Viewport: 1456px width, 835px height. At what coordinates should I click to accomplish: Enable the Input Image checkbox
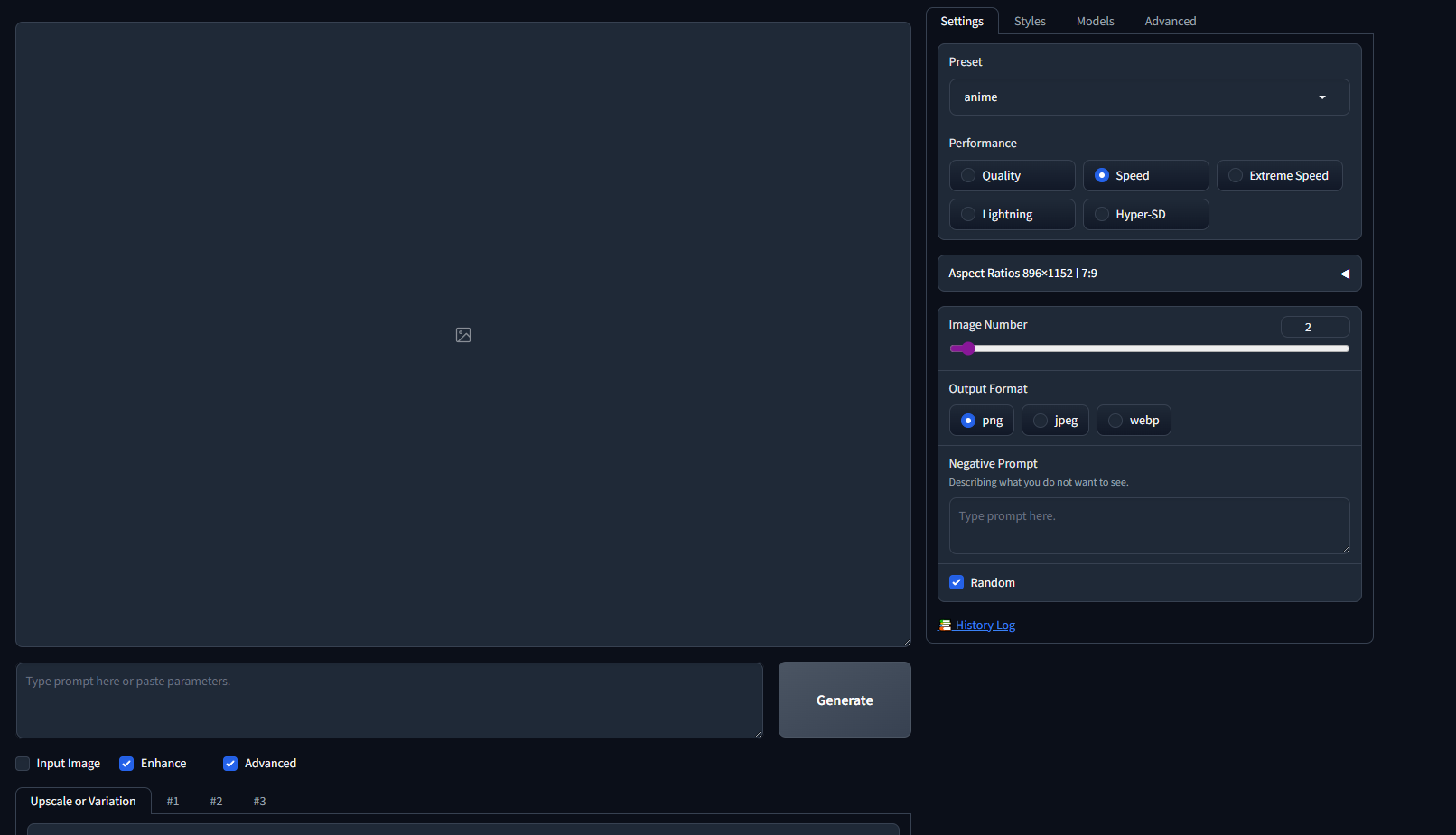(23, 764)
